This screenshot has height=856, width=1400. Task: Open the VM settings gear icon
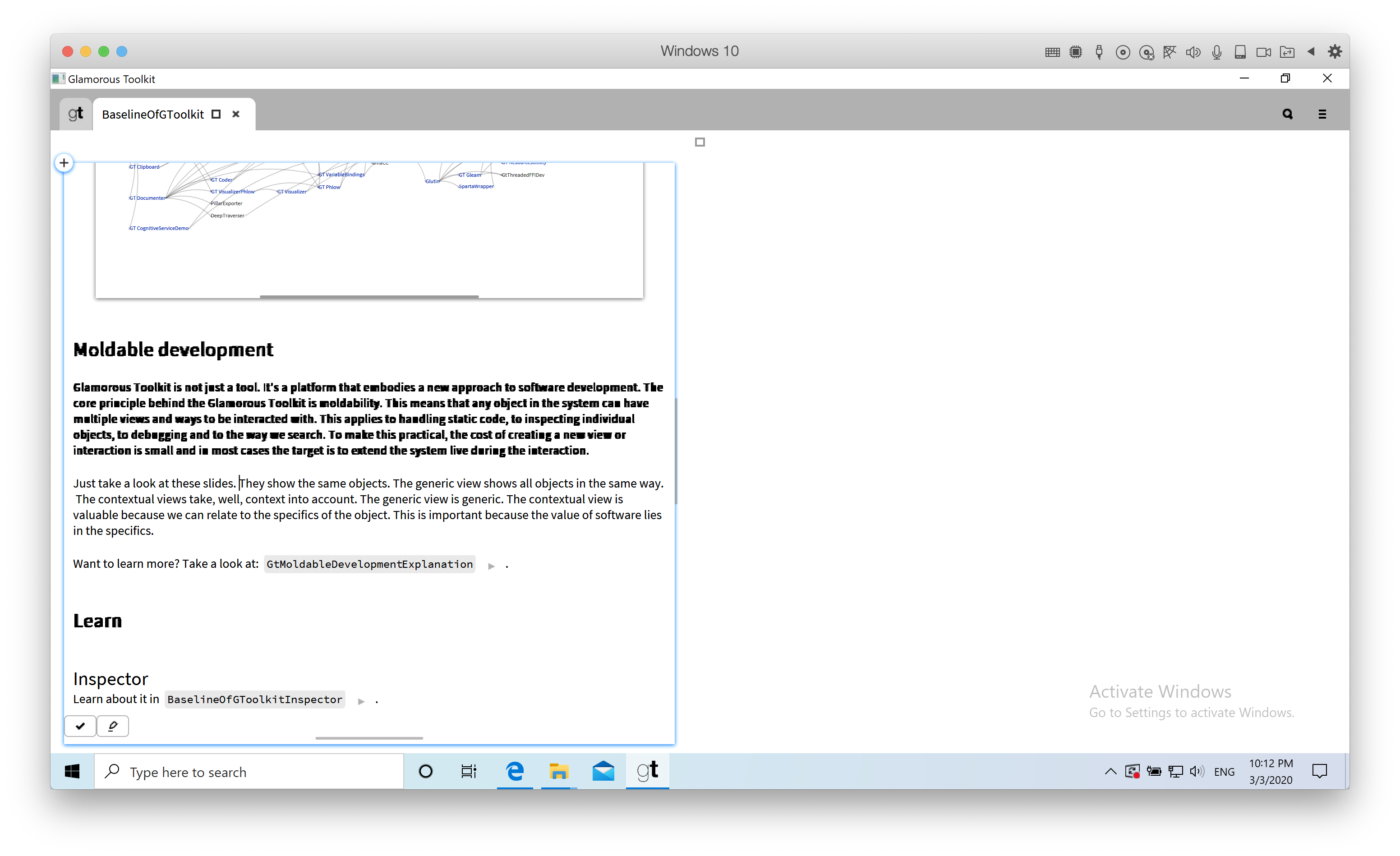1335,51
